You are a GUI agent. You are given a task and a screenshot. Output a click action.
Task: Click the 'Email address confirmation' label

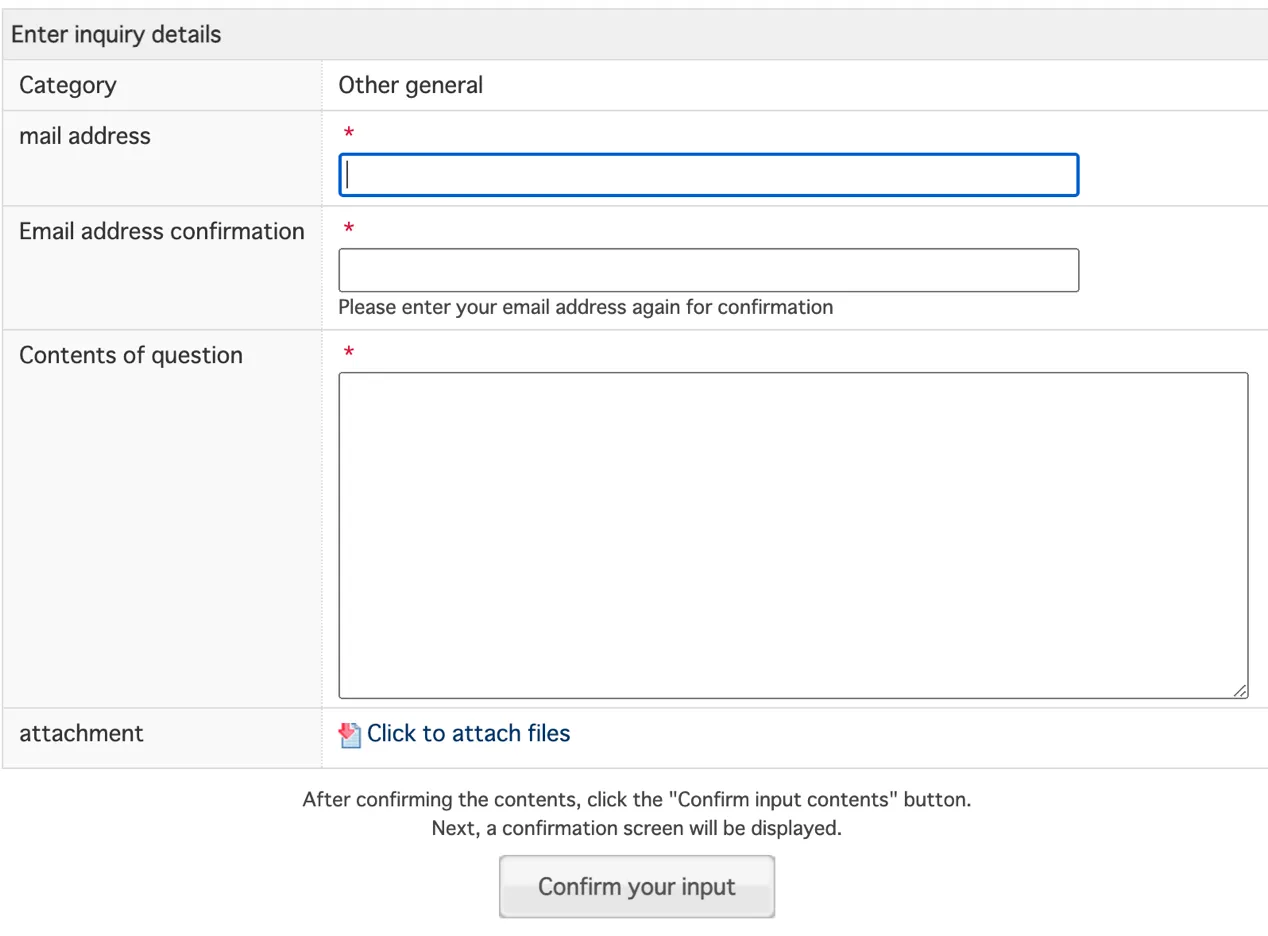[162, 232]
